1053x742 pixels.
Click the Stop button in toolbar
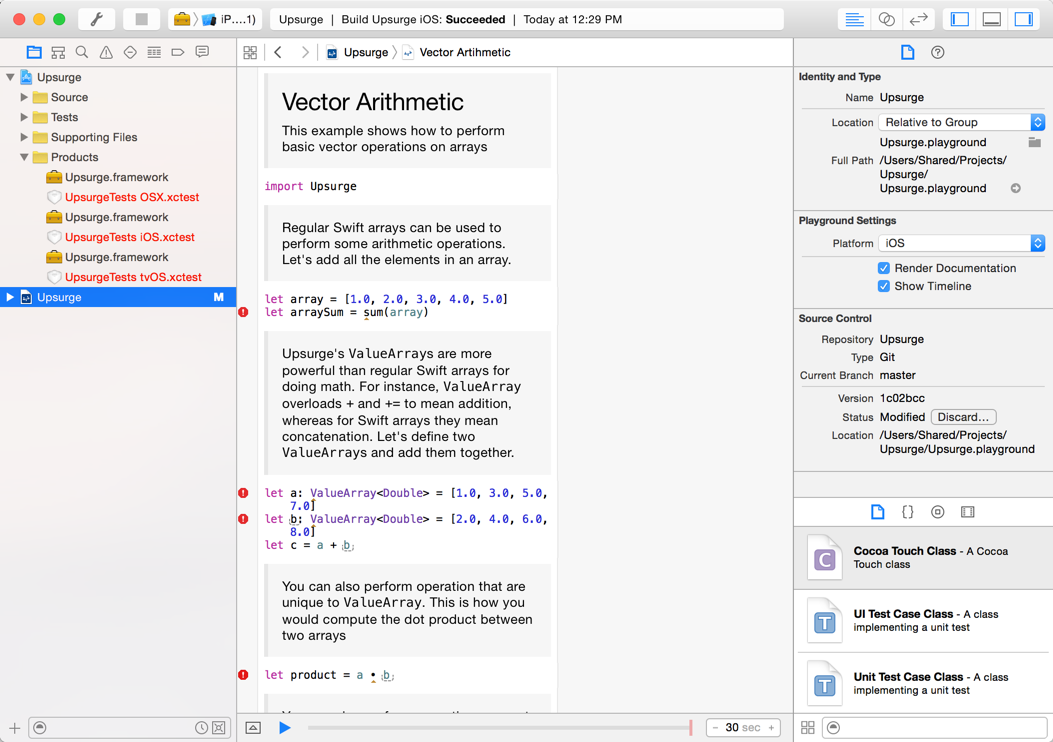click(x=142, y=19)
